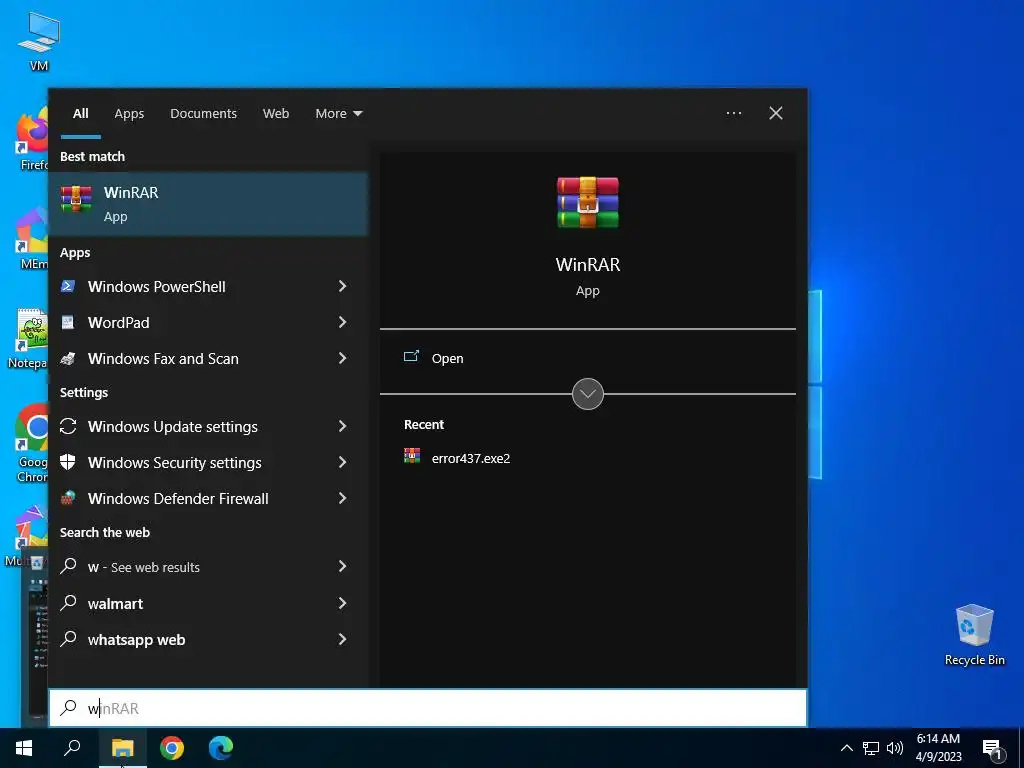Click the Open link for WinRAR

(x=447, y=359)
